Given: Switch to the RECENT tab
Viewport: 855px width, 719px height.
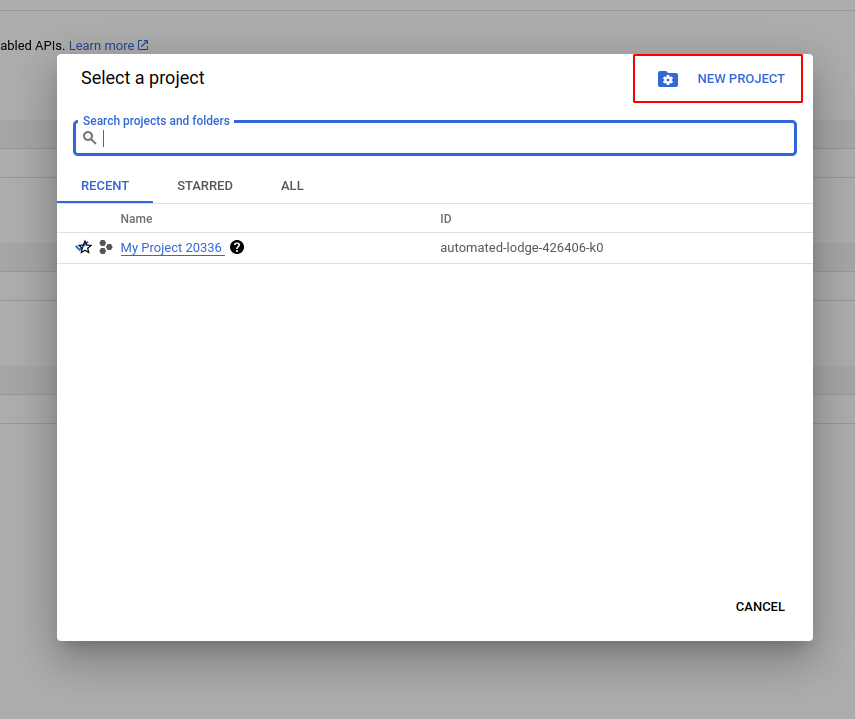Looking at the screenshot, I should pyautogui.click(x=105, y=186).
